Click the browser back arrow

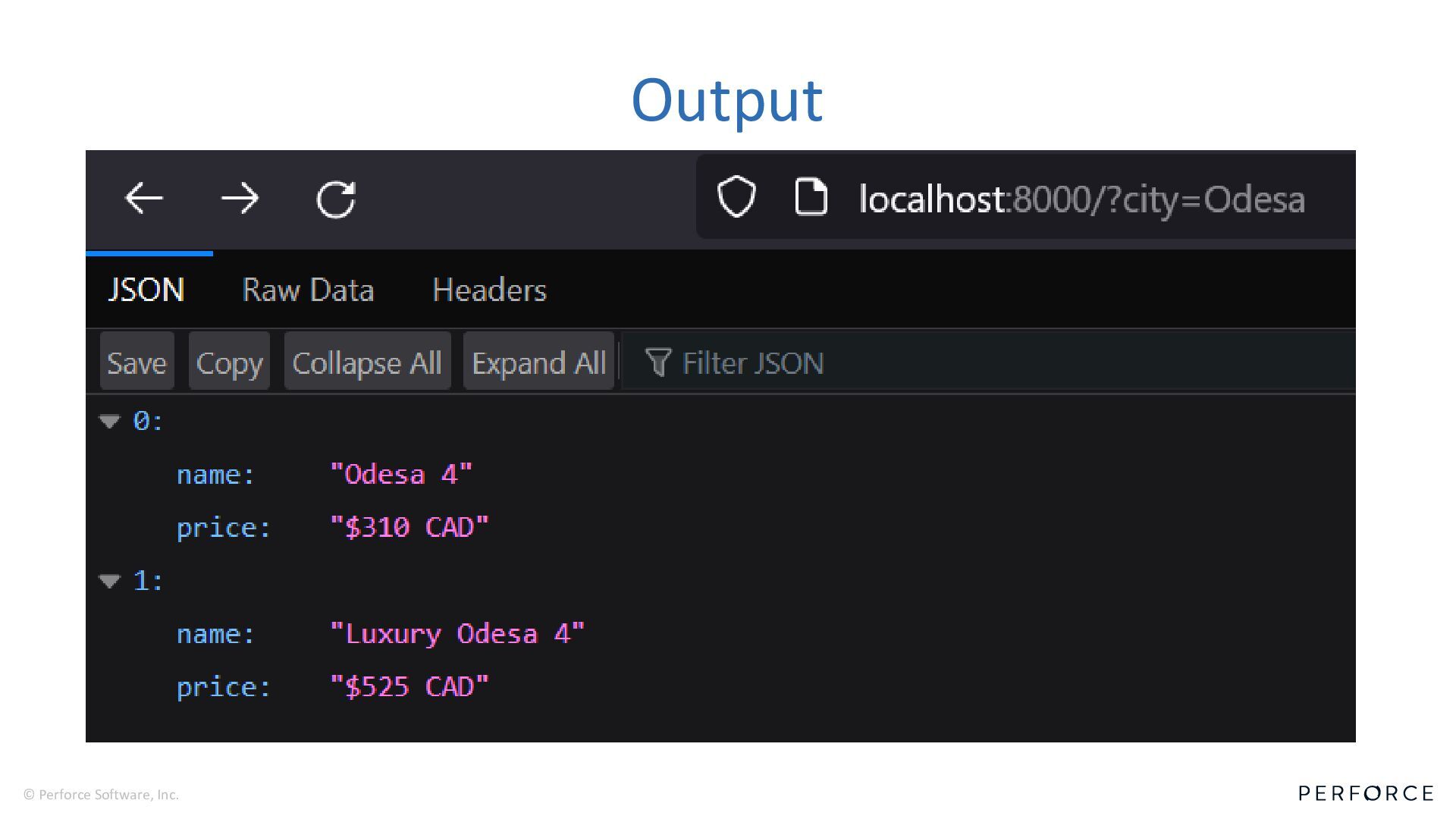144,199
